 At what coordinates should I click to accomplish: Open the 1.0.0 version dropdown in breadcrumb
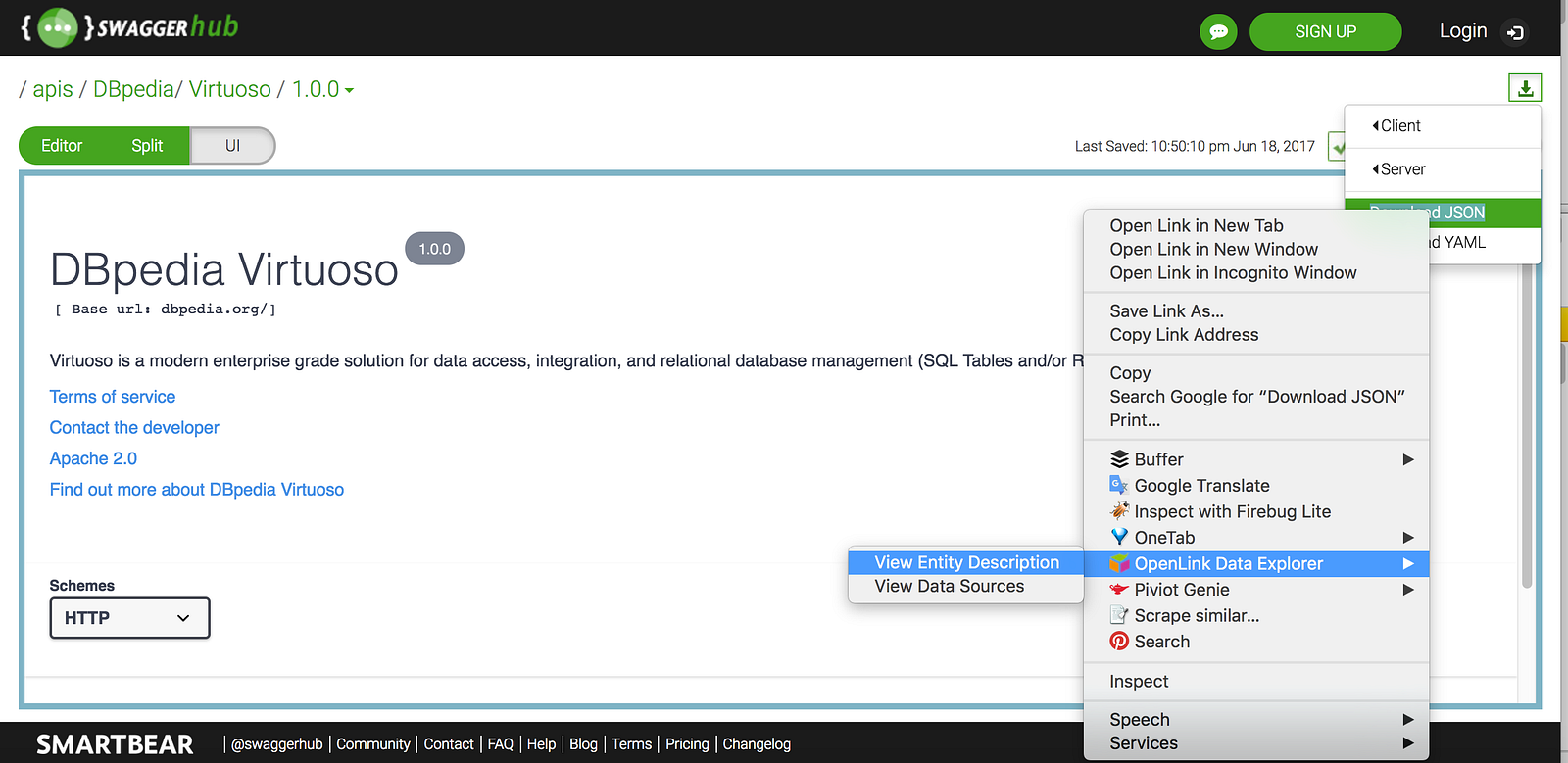[x=322, y=89]
